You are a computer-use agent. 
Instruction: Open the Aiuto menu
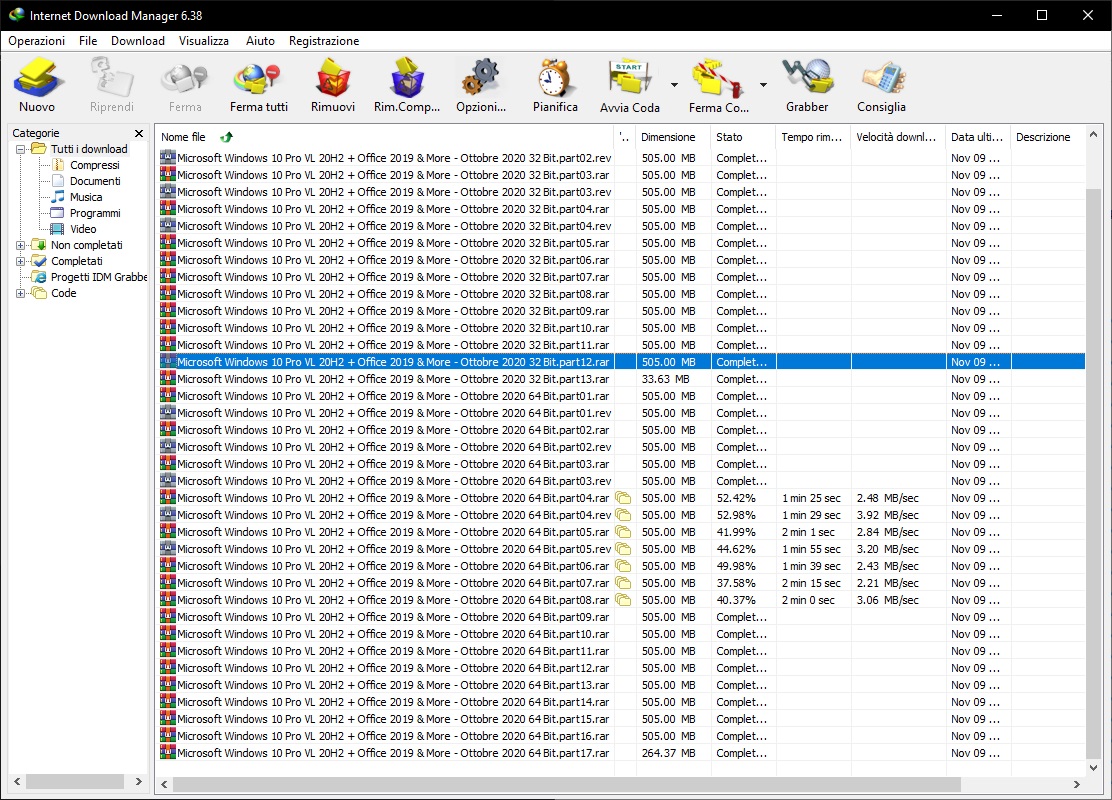[x=260, y=41]
